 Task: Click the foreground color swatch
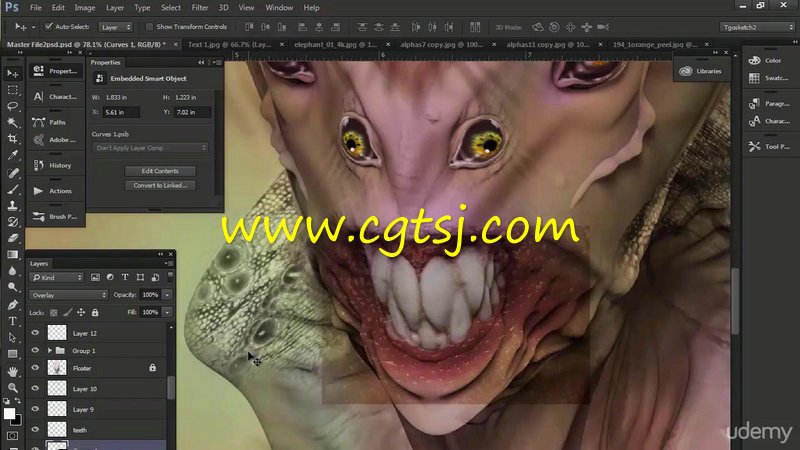(x=9, y=413)
